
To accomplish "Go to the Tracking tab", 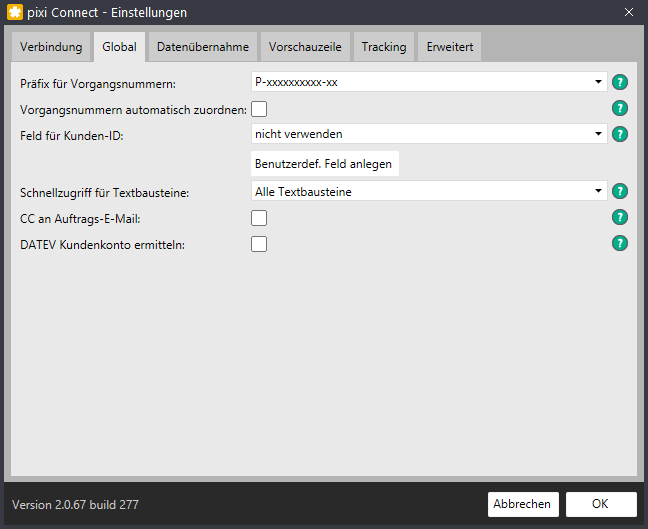I will tap(384, 47).
